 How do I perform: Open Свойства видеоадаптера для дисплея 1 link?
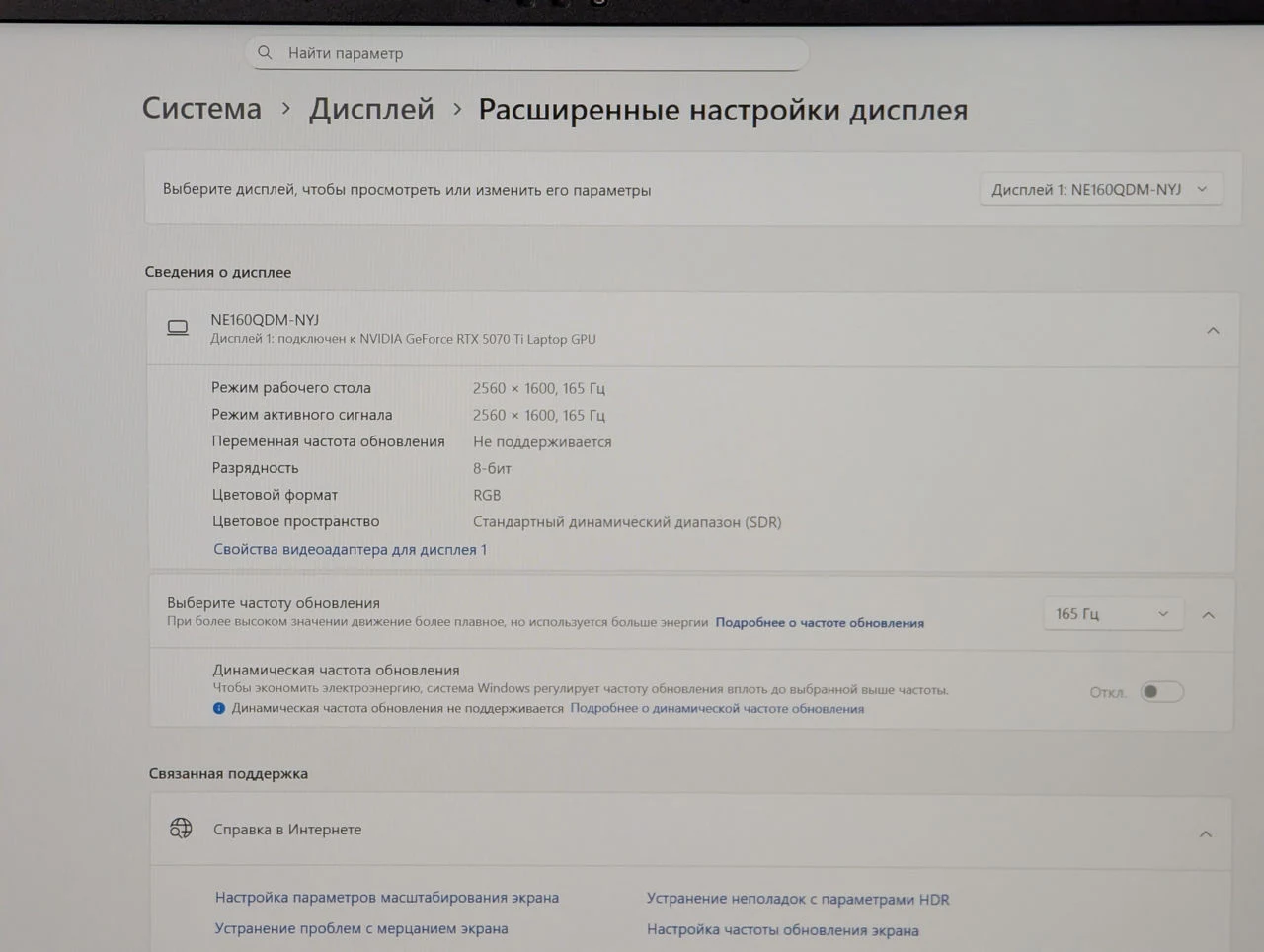(x=350, y=549)
